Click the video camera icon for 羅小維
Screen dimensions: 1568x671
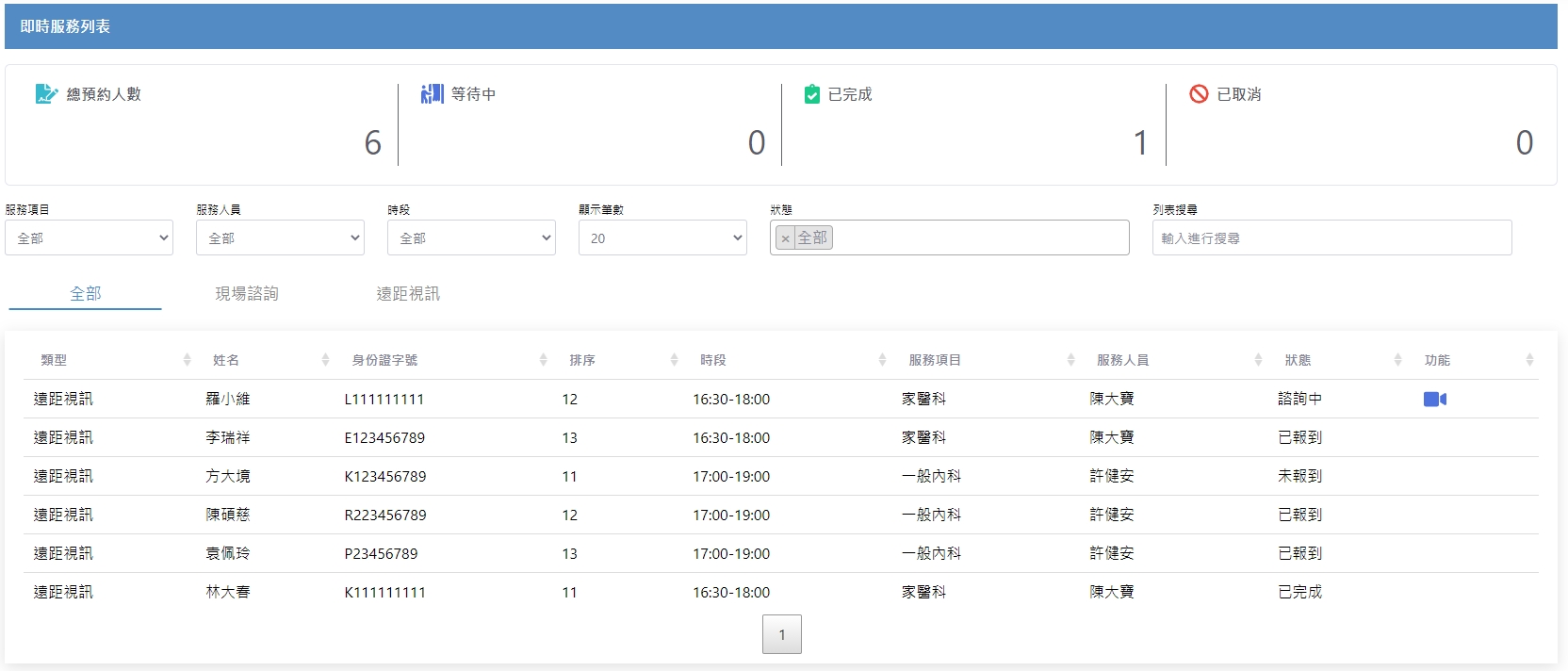click(x=1434, y=400)
